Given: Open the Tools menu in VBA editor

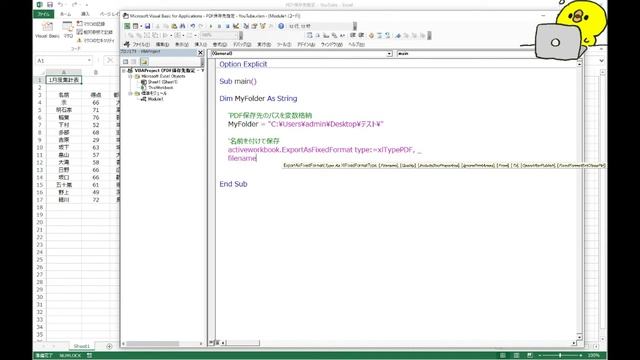Looking at the screenshot, I should (x=284, y=44).
